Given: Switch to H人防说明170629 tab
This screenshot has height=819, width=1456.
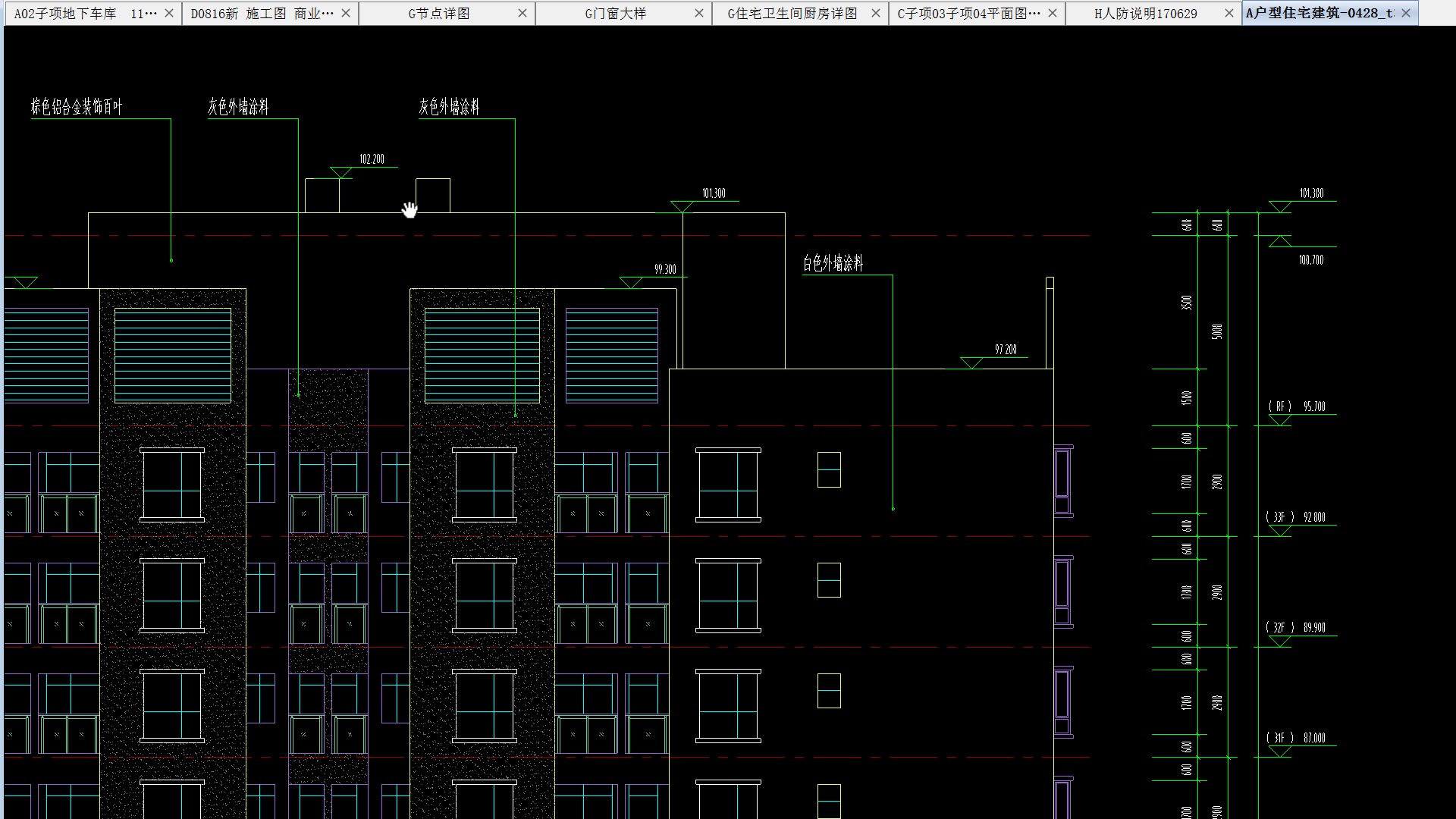Looking at the screenshot, I should coord(1153,13).
